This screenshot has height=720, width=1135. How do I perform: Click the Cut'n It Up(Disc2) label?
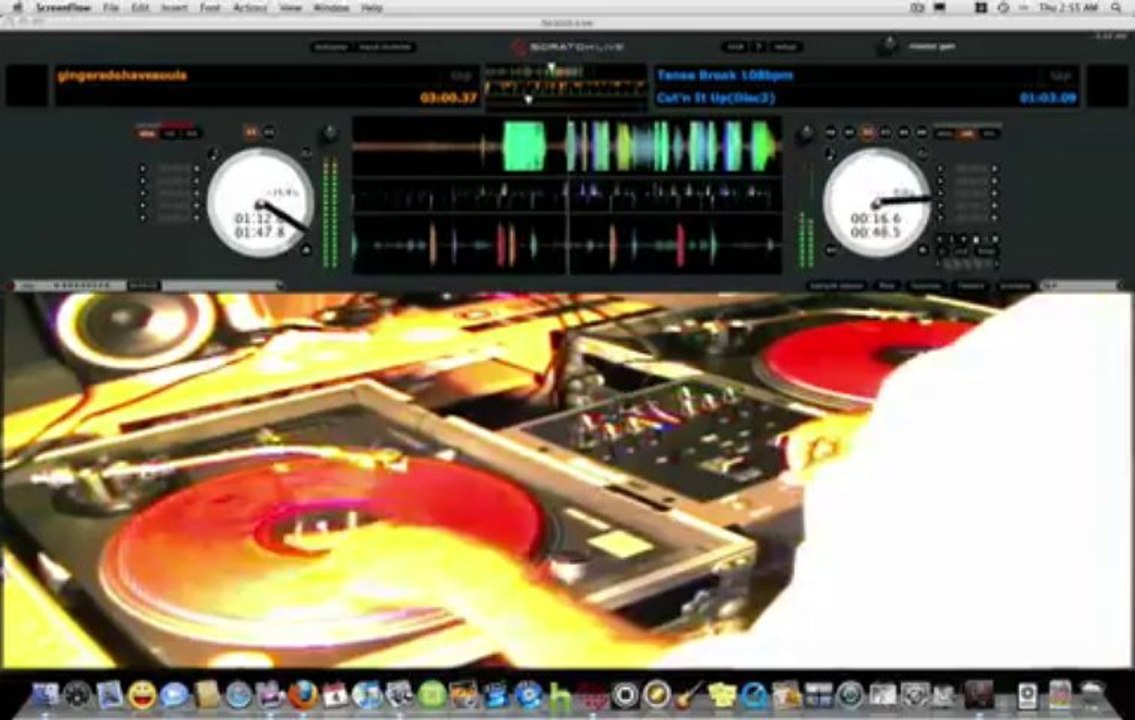tap(716, 98)
